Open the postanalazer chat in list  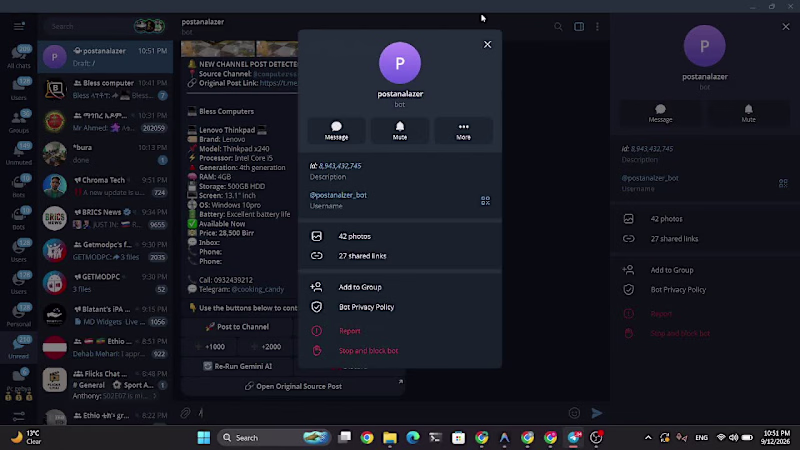tap(105, 57)
